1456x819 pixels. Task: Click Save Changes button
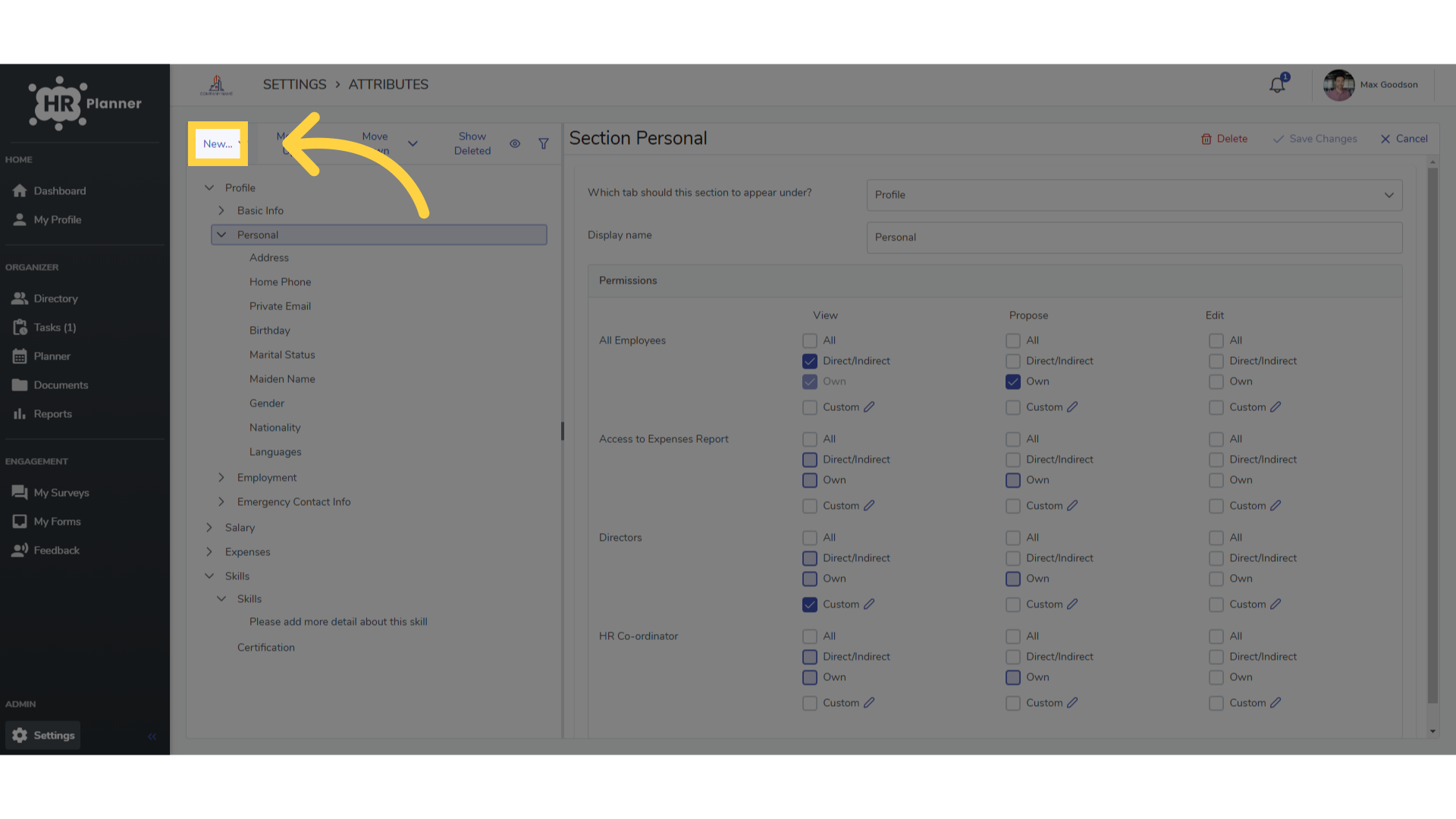(x=1315, y=139)
